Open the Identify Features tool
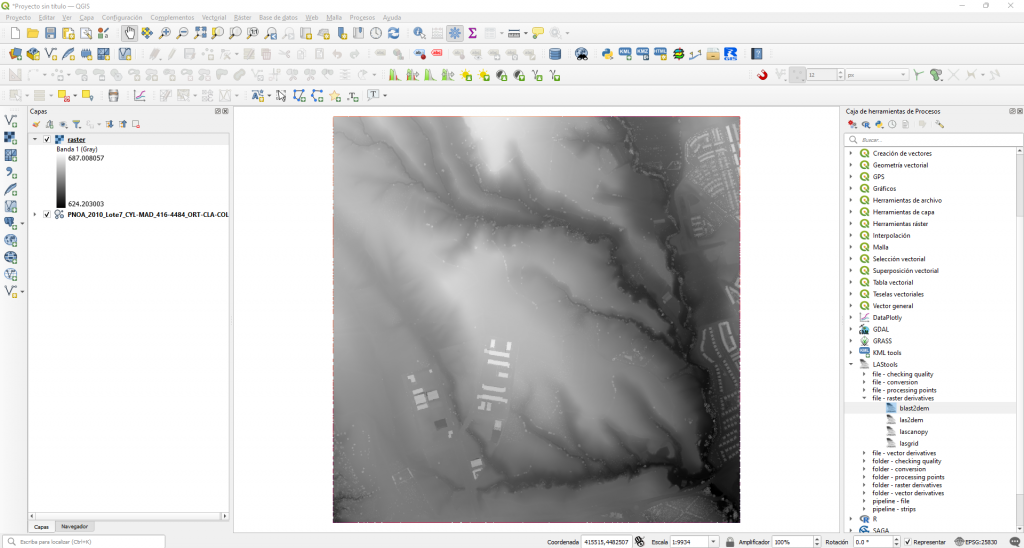The height and width of the screenshot is (548, 1024). (420, 33)
